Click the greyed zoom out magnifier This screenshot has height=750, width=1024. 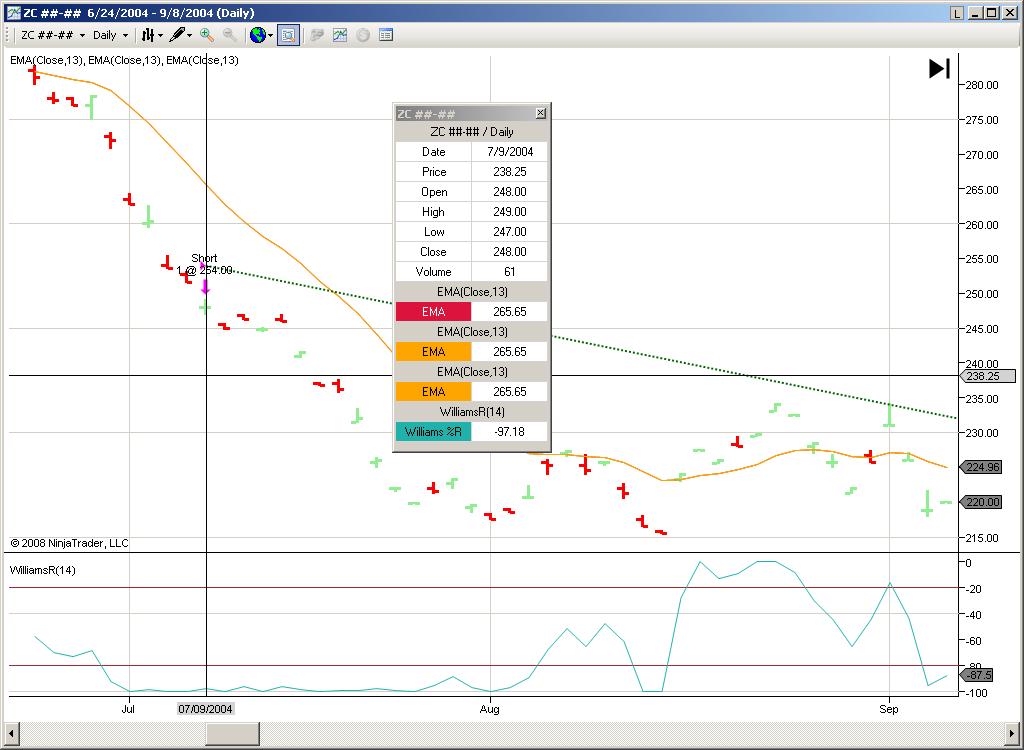(x=229, y=35)
